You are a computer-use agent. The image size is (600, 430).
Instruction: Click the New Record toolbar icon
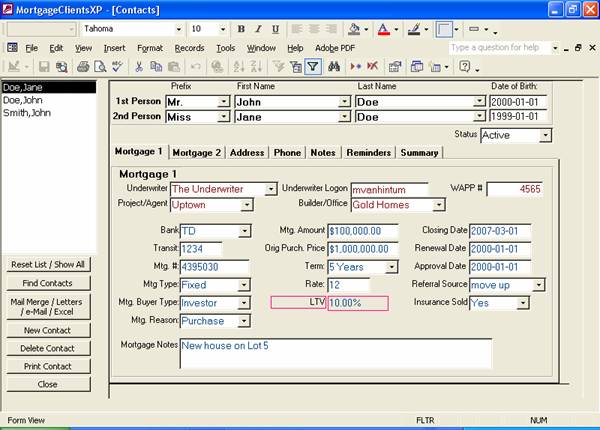(x=355, y=67)
